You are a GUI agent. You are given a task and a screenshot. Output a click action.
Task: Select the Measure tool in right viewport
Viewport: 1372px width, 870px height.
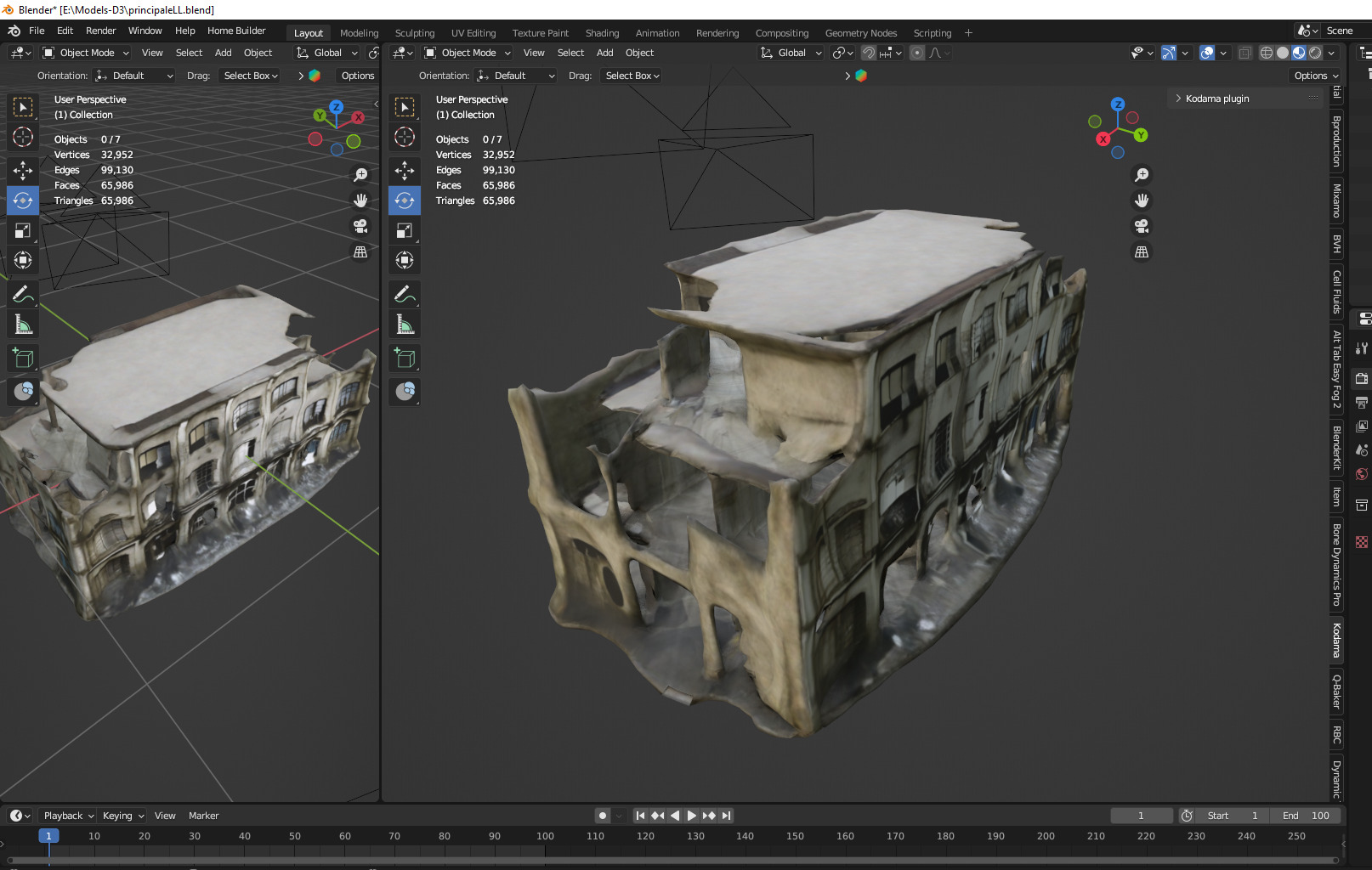coord(405,325)
